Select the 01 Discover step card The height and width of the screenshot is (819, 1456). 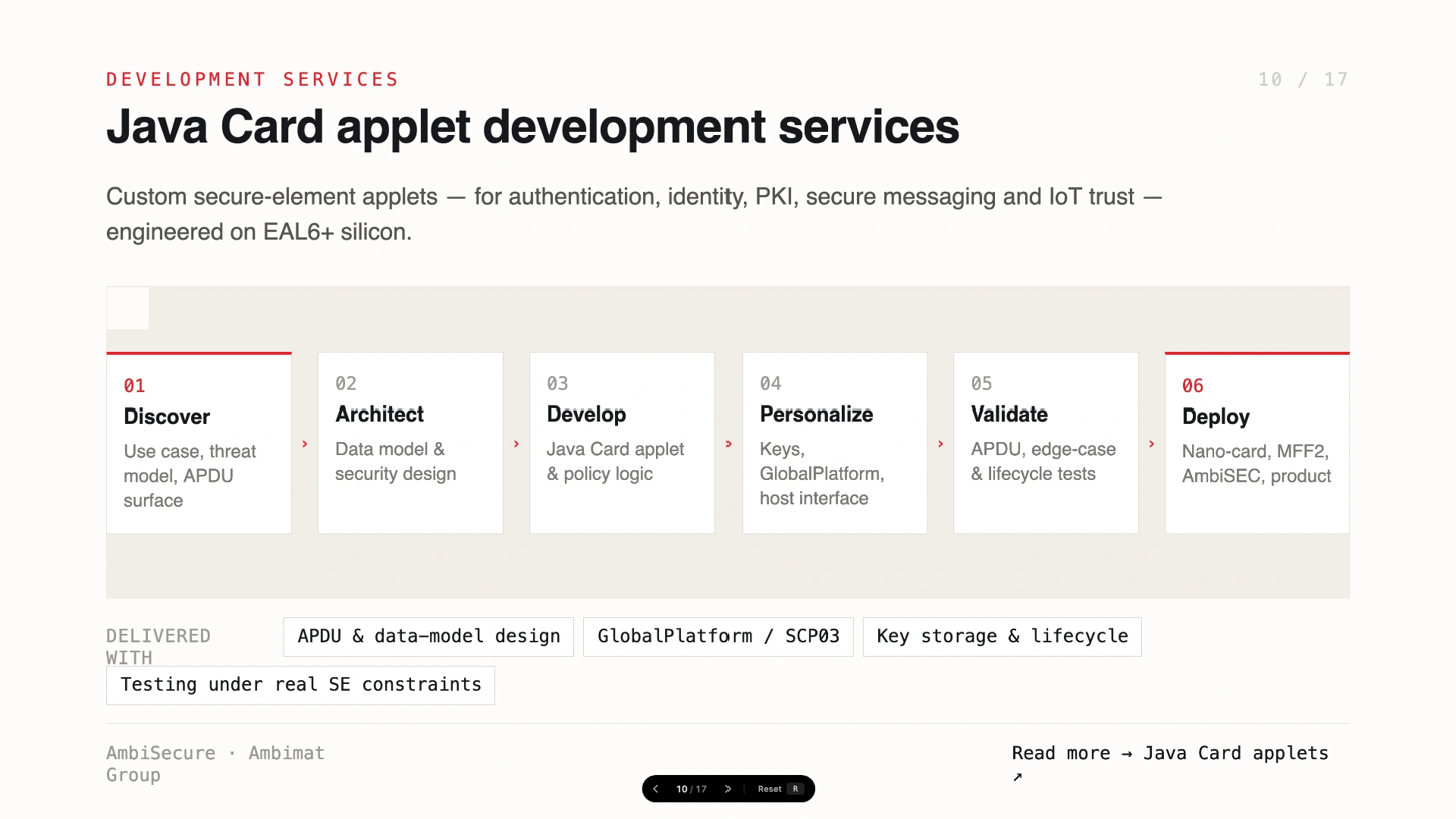coord(199,443)
